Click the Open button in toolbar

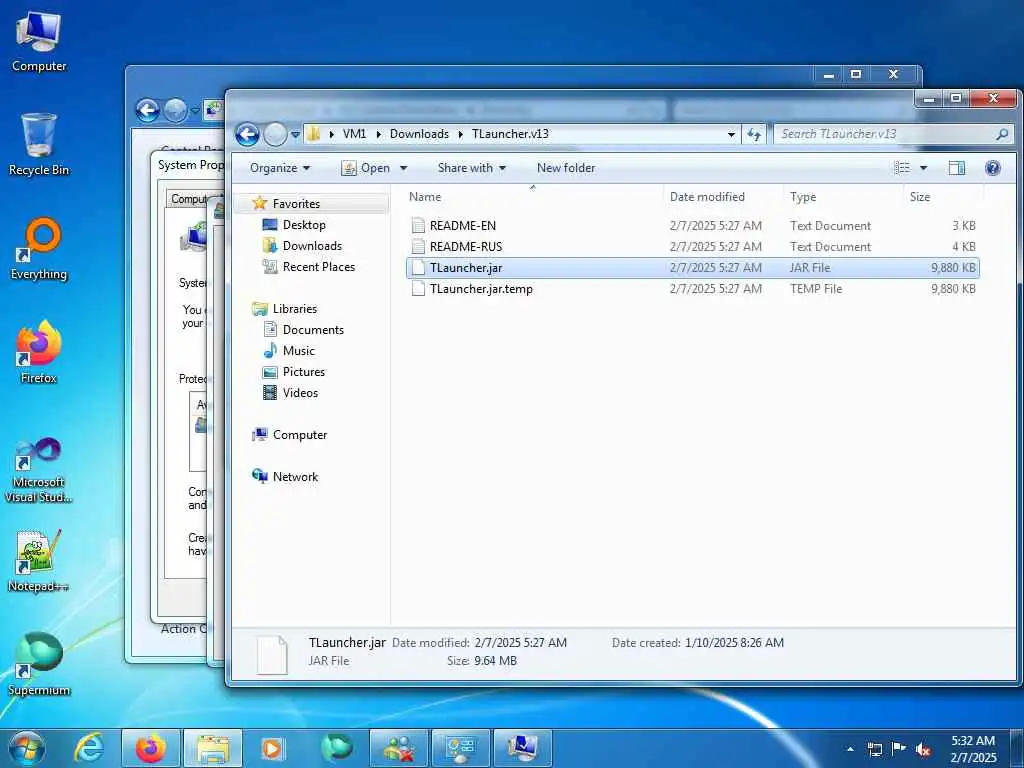click(x=366, y=168)
